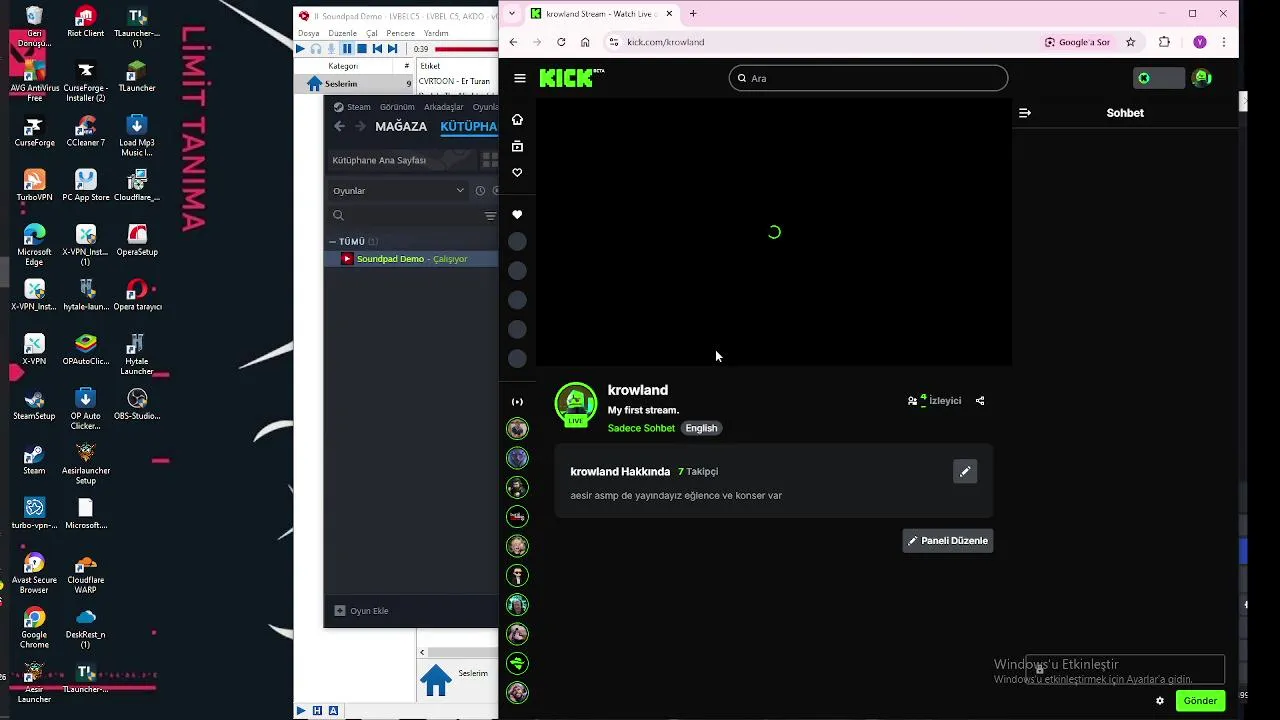Toggle the Soundpad headphones output

[x=316, y=49]
